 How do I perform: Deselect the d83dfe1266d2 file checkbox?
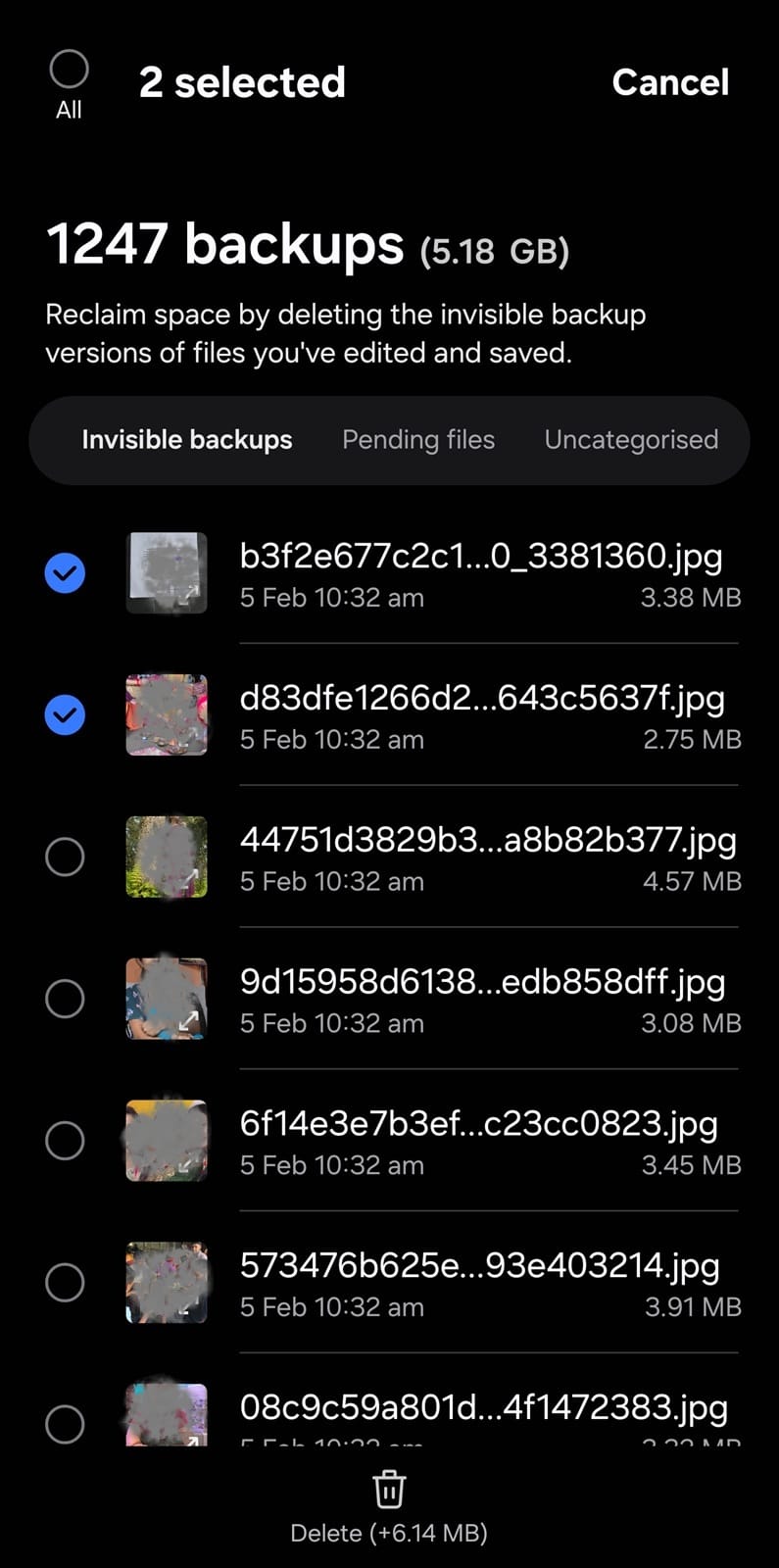[65, 715]
